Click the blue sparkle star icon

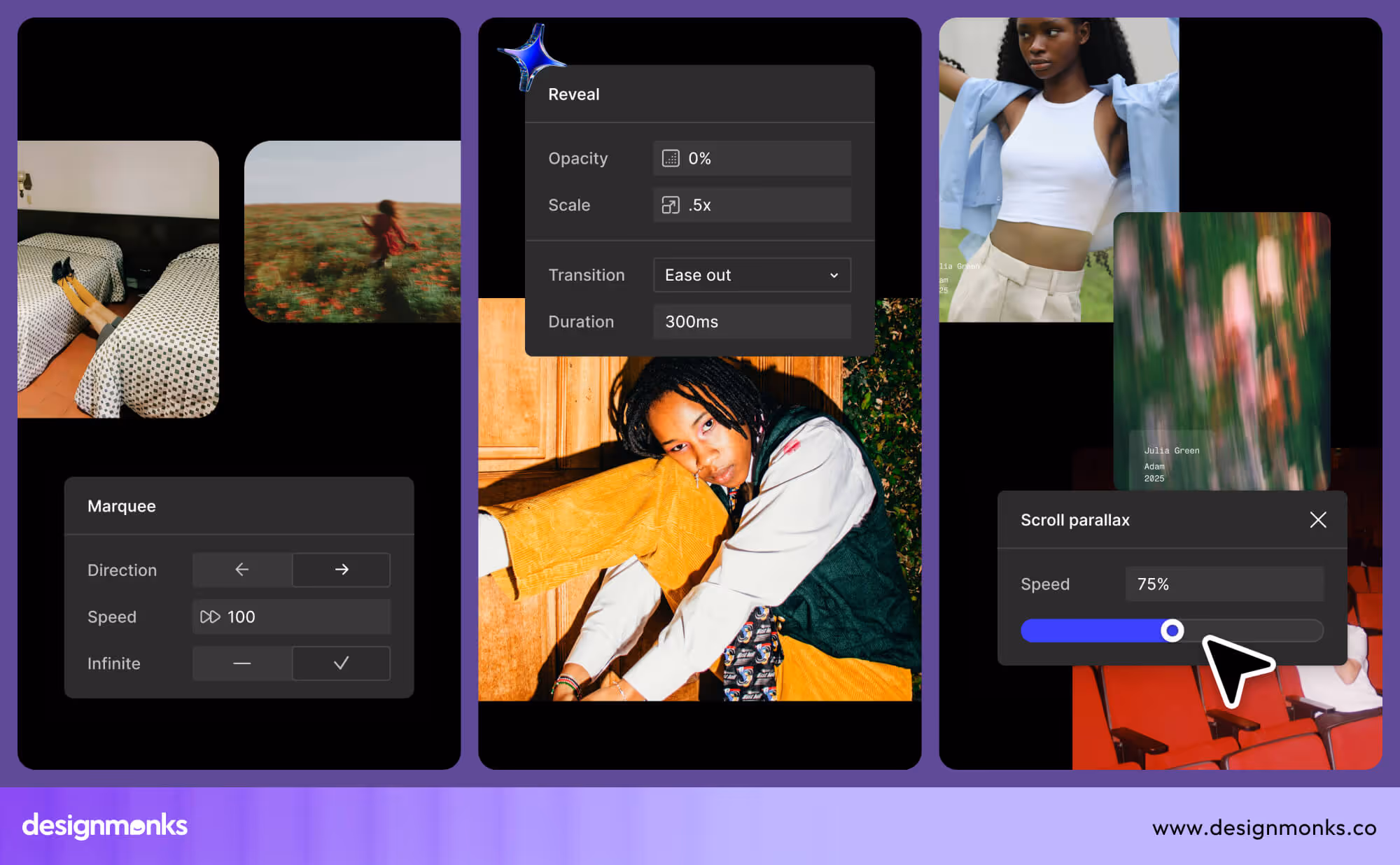pos(532,57)
